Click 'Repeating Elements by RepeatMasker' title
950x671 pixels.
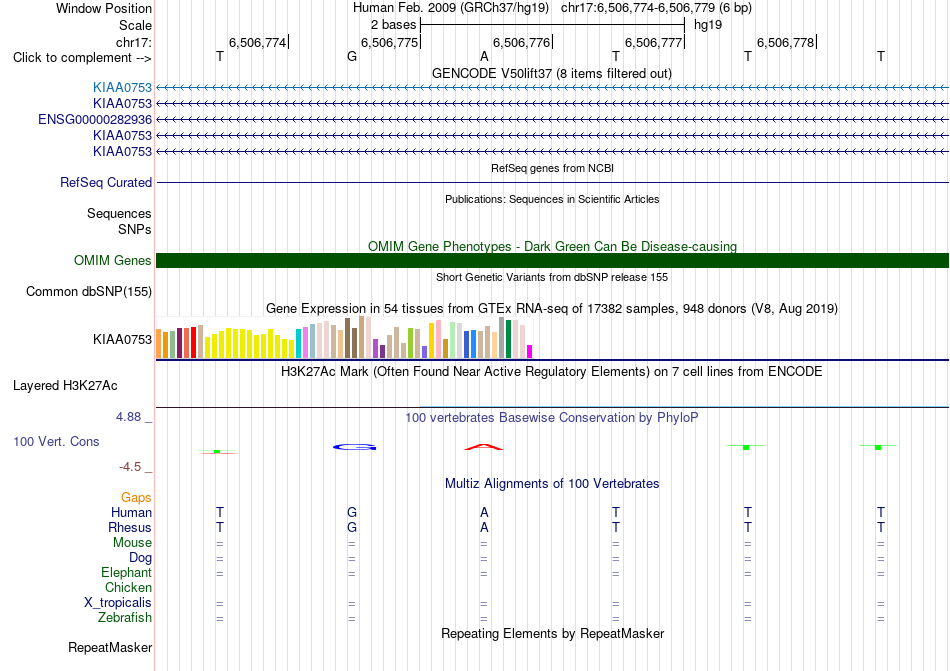pos(553,633)
